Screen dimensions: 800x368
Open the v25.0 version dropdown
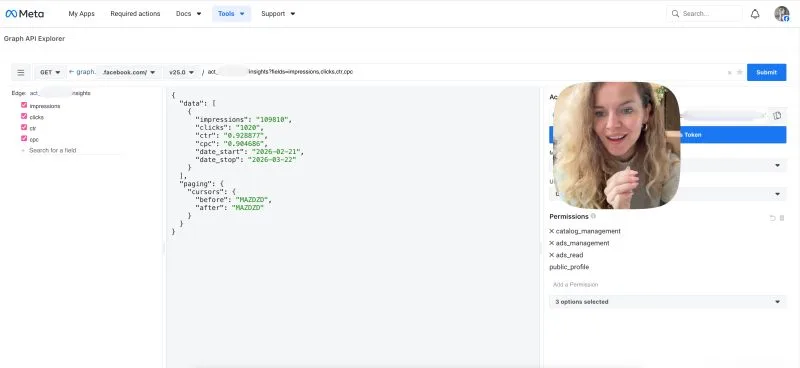(182, 72)
